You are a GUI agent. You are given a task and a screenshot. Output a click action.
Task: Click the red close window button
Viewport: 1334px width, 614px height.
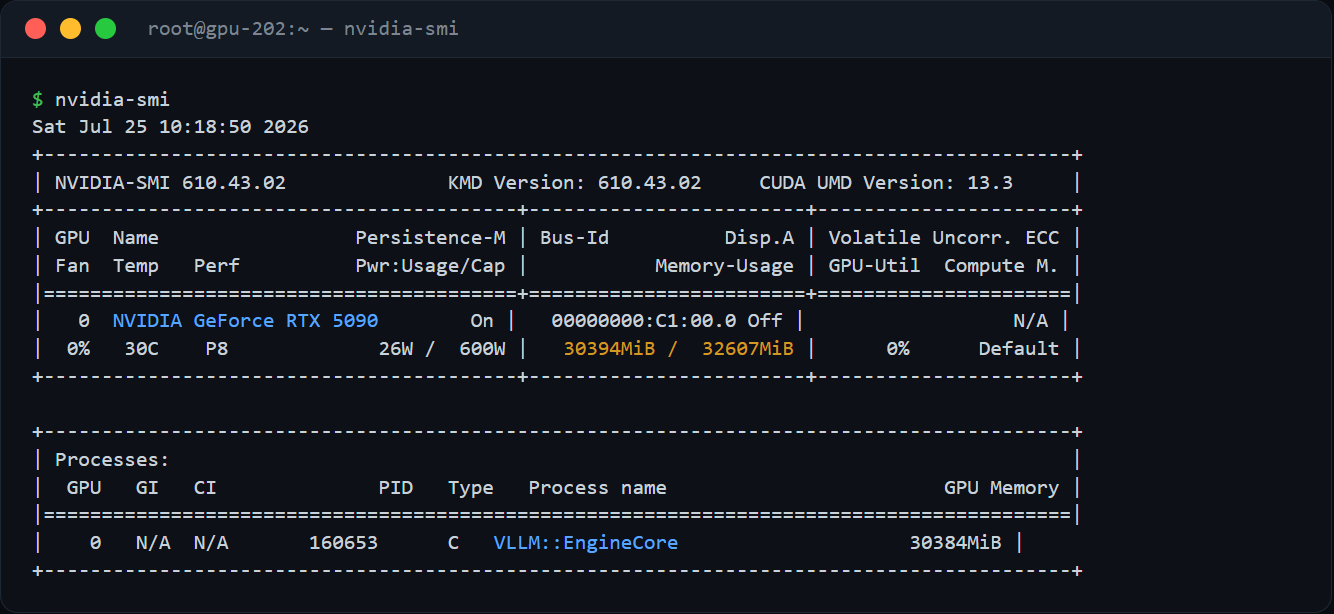click(36, 29)
